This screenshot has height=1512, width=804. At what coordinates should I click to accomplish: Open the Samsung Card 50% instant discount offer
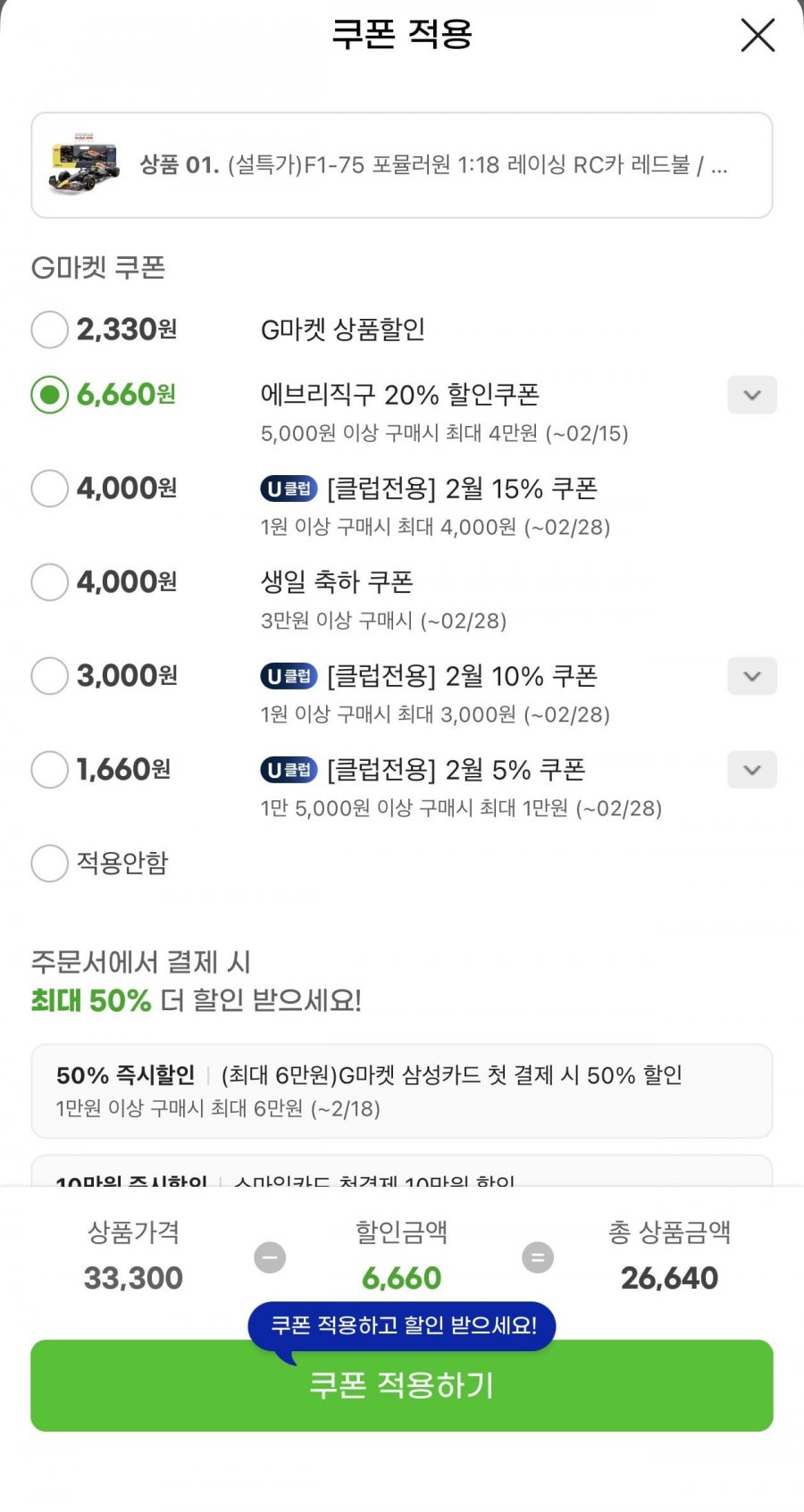[x=401, y=1090]
